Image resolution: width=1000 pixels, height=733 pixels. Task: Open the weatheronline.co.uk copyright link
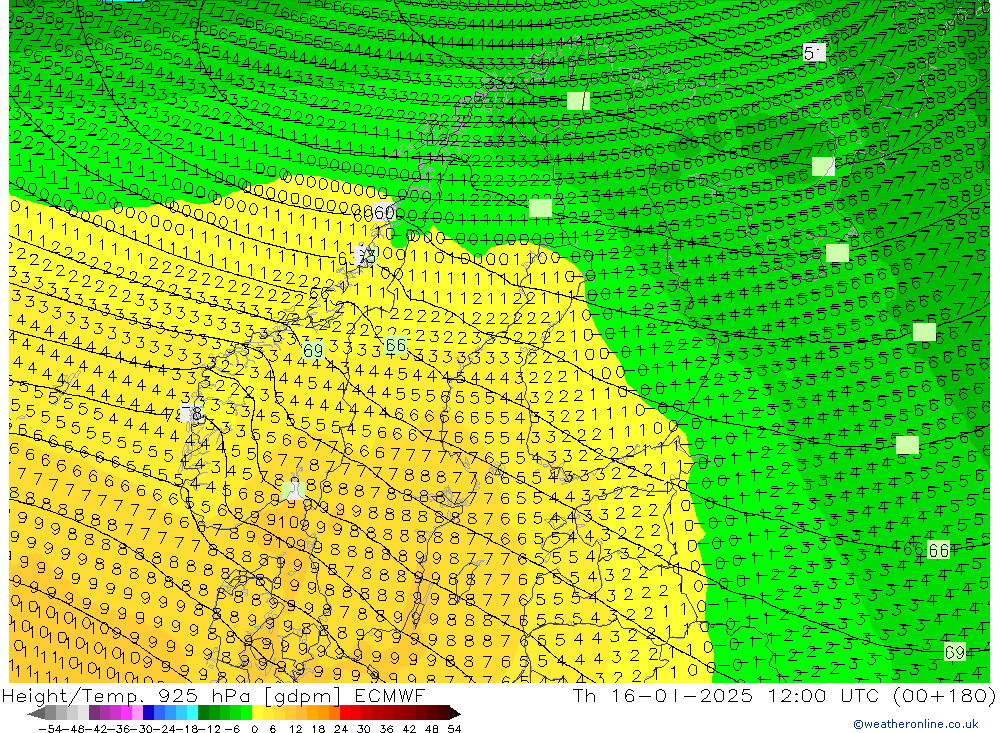916,724
